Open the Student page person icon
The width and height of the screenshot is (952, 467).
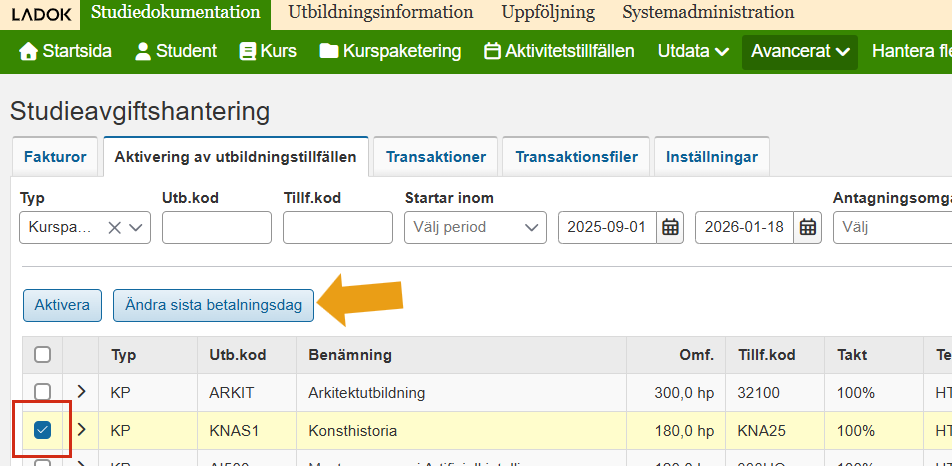coord(143,52)
